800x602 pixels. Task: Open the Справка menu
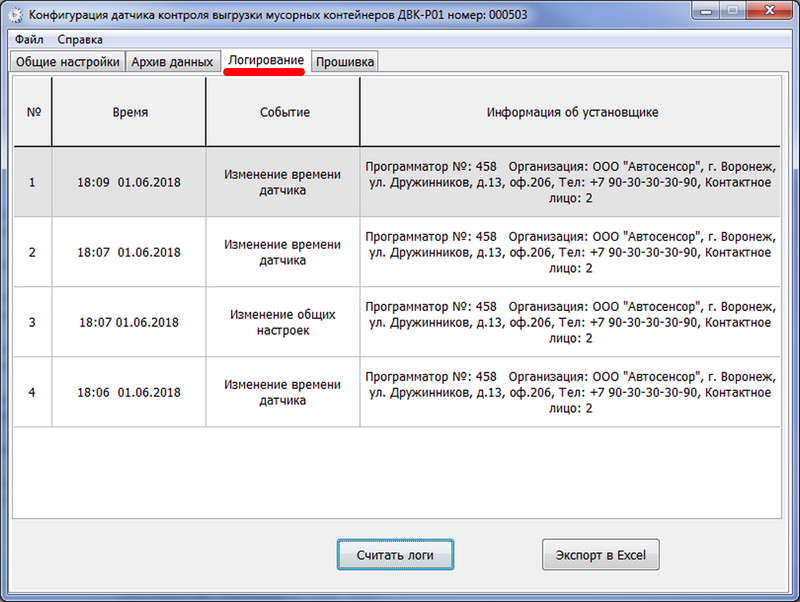click(x=80, y=40)
